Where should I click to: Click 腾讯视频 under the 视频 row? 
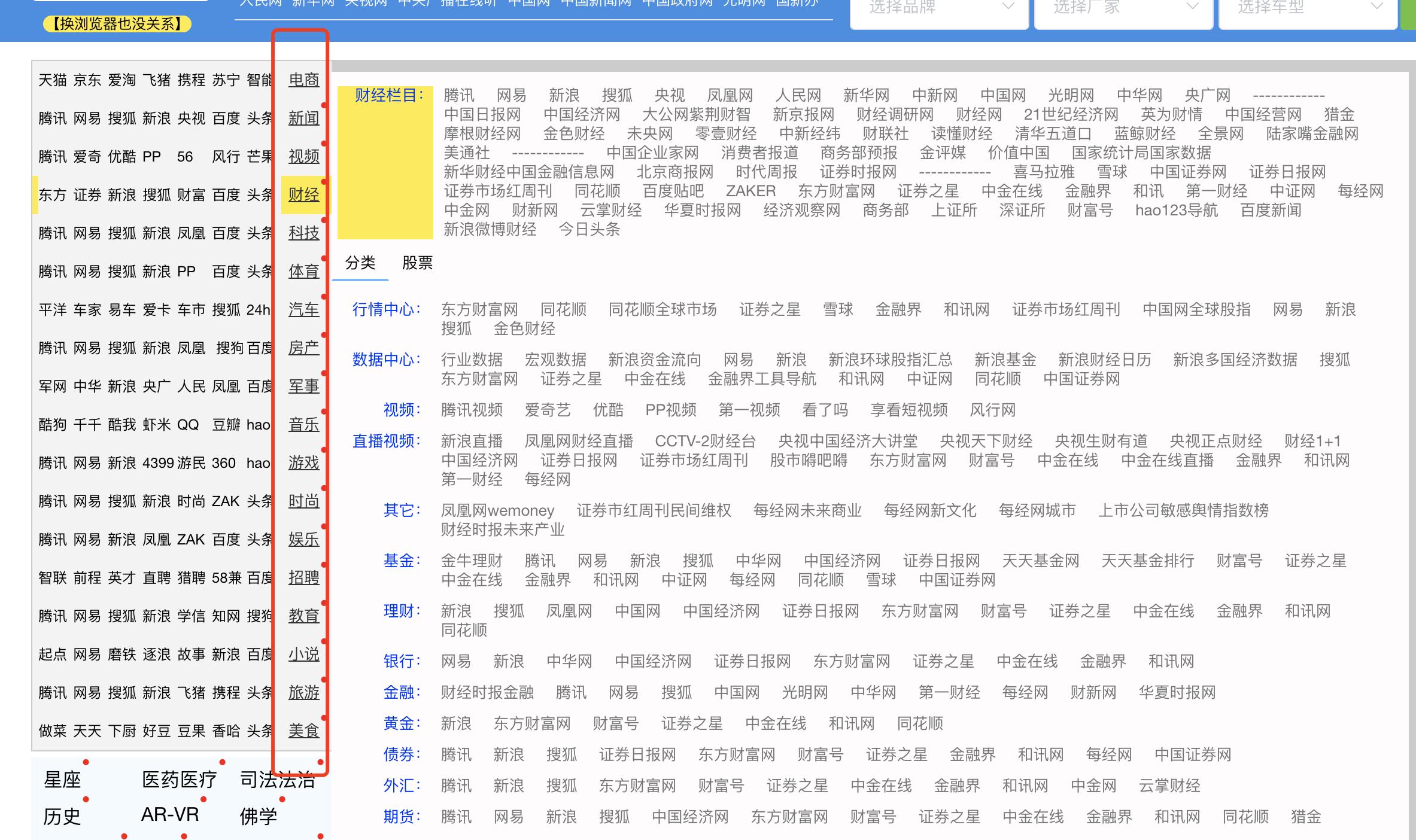click(470, 410)
